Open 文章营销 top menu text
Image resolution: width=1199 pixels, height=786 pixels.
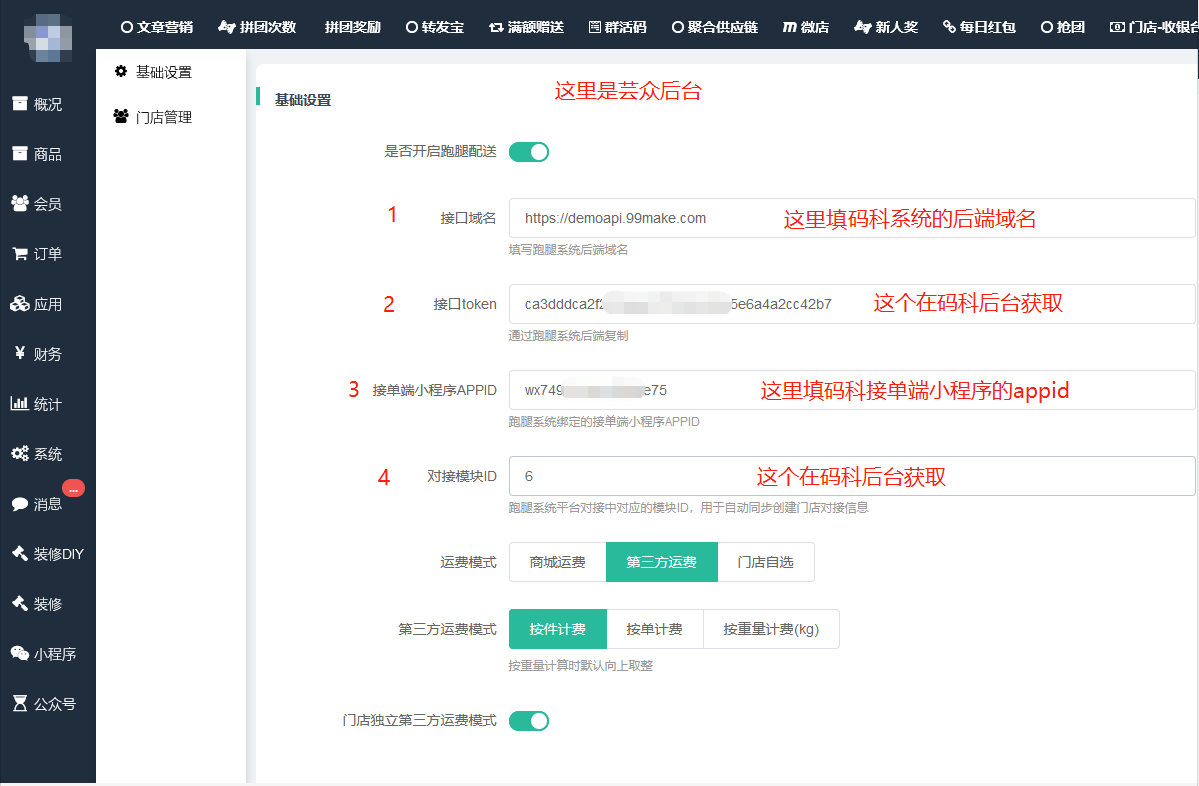click(164, 27)
